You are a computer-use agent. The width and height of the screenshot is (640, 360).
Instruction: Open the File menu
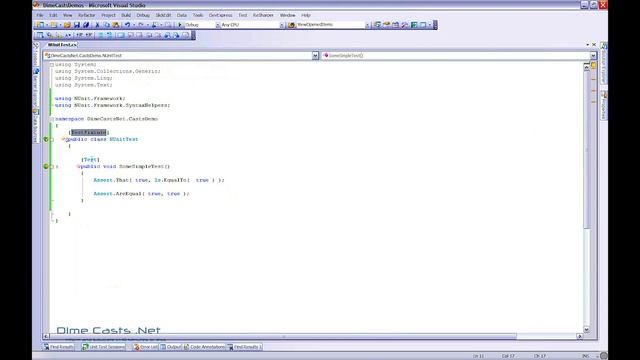(40, 15)
